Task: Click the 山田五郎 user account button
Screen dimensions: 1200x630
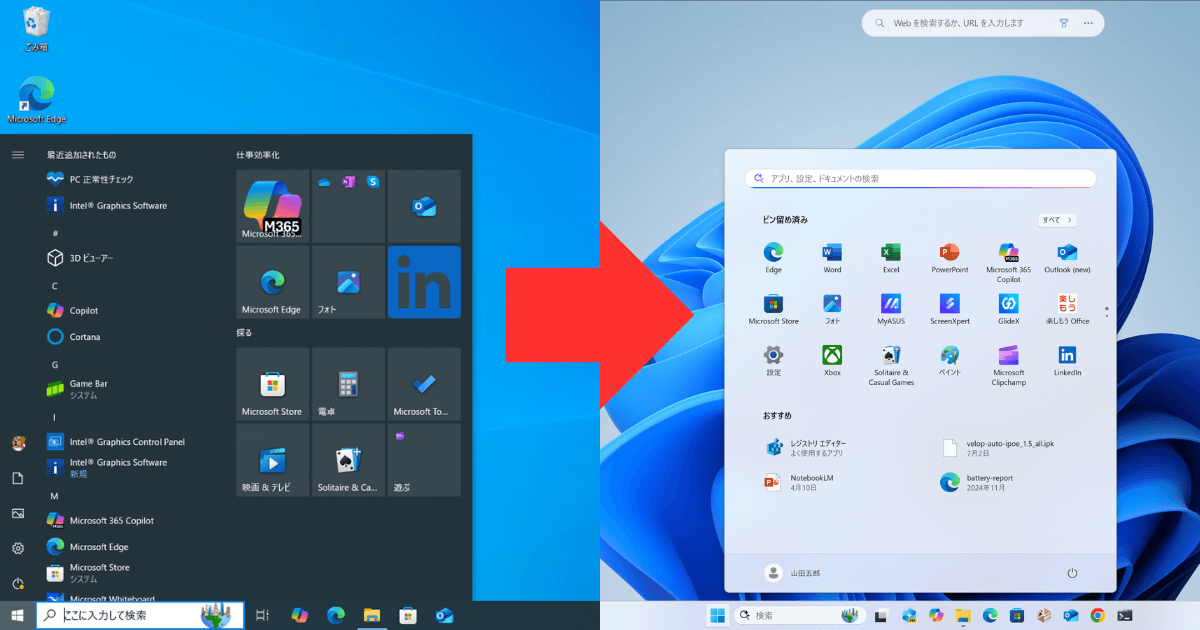Action: click(792, 573)
